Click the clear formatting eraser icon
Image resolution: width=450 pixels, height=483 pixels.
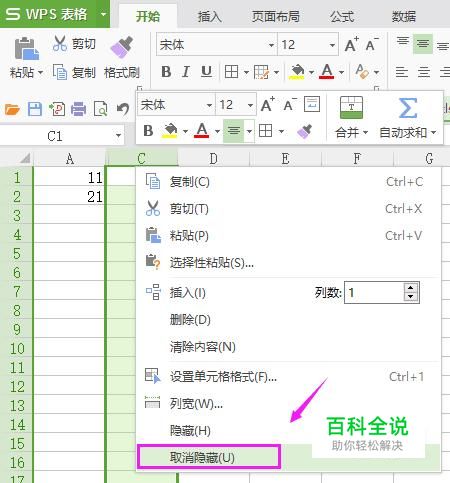(x=362, y=72)
